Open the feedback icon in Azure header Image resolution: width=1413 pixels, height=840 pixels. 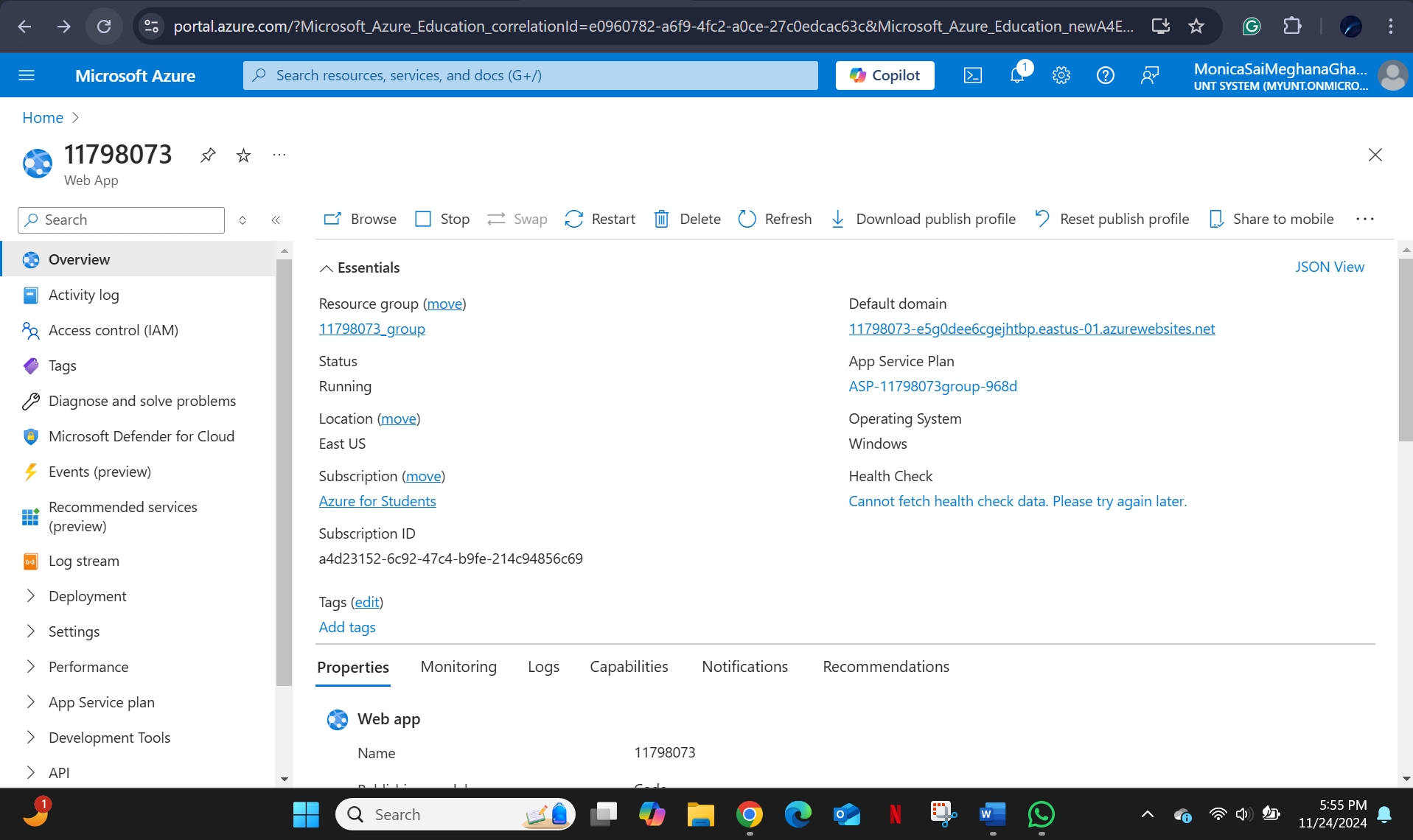[1150, 75]
